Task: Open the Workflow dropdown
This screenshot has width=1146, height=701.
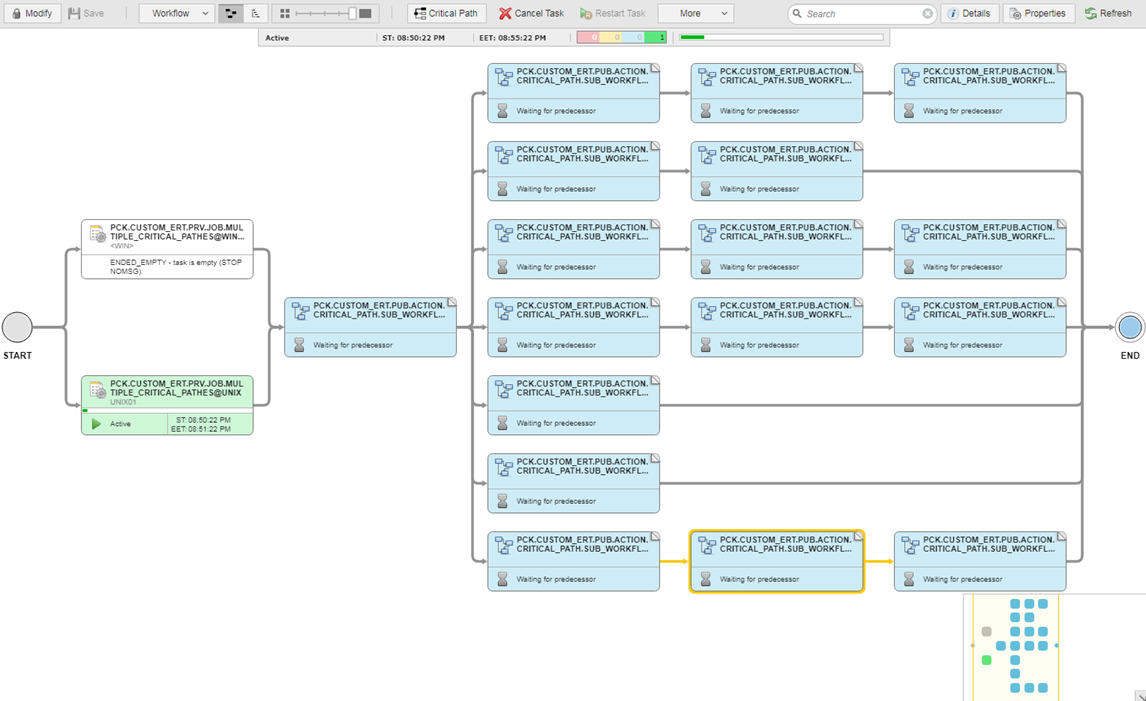Action: coord(176,13)
